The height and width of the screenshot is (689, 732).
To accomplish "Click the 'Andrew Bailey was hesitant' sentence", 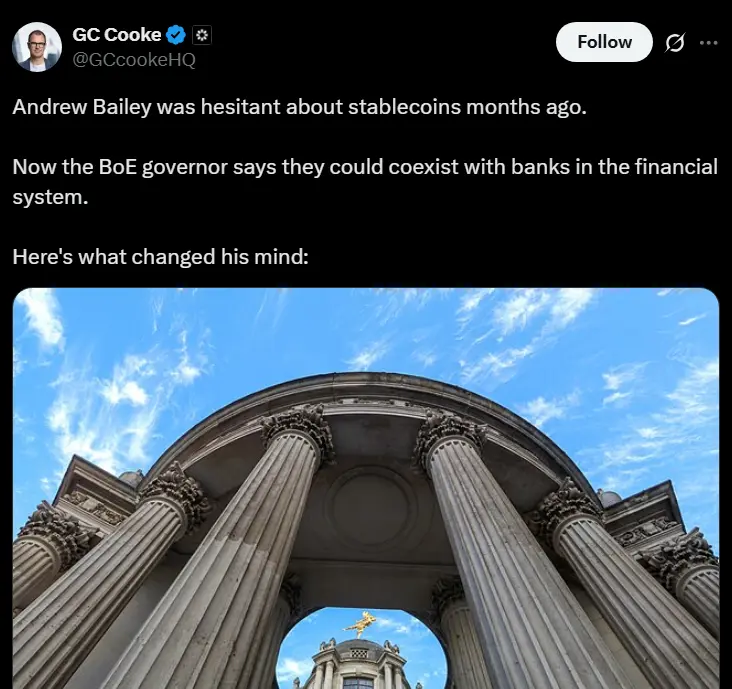I will point(299,107).
